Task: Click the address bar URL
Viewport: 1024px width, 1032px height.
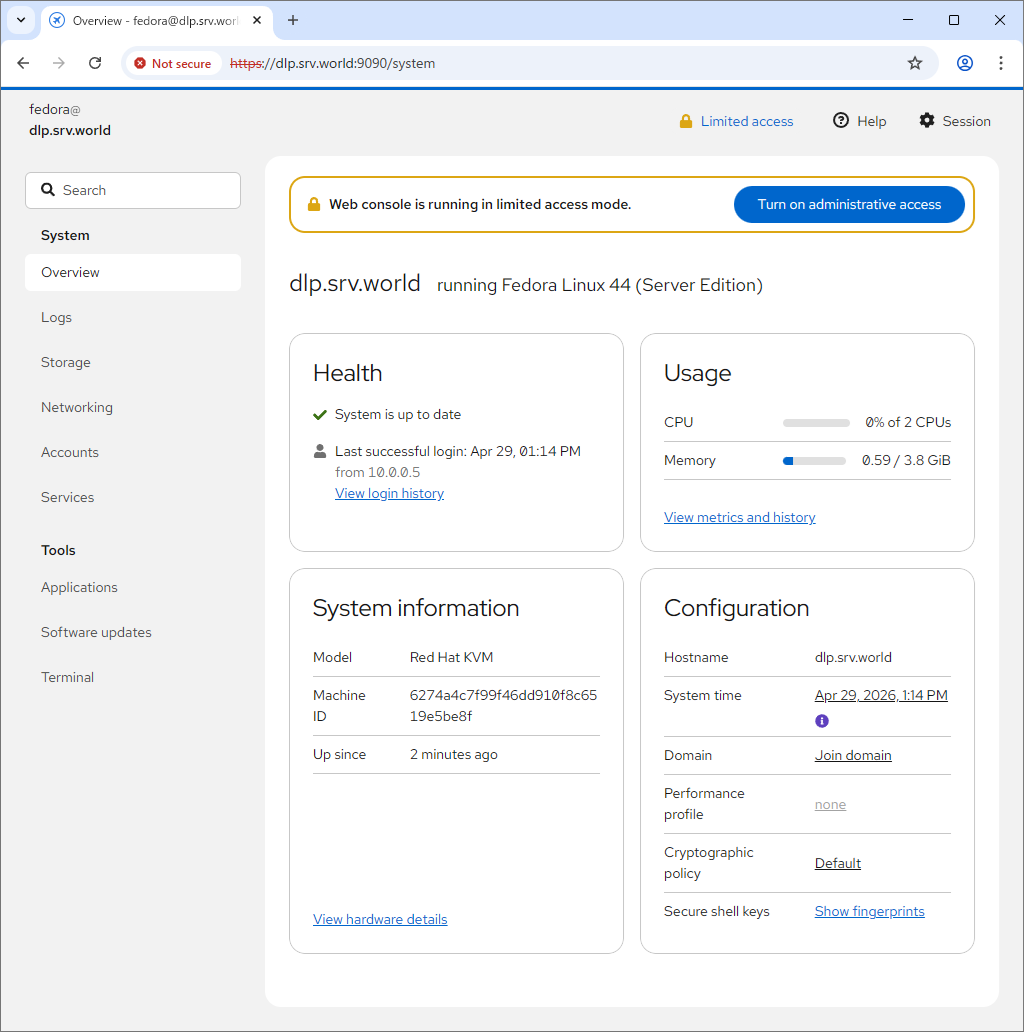Action: pyautogui.click(x=332, y=64)
